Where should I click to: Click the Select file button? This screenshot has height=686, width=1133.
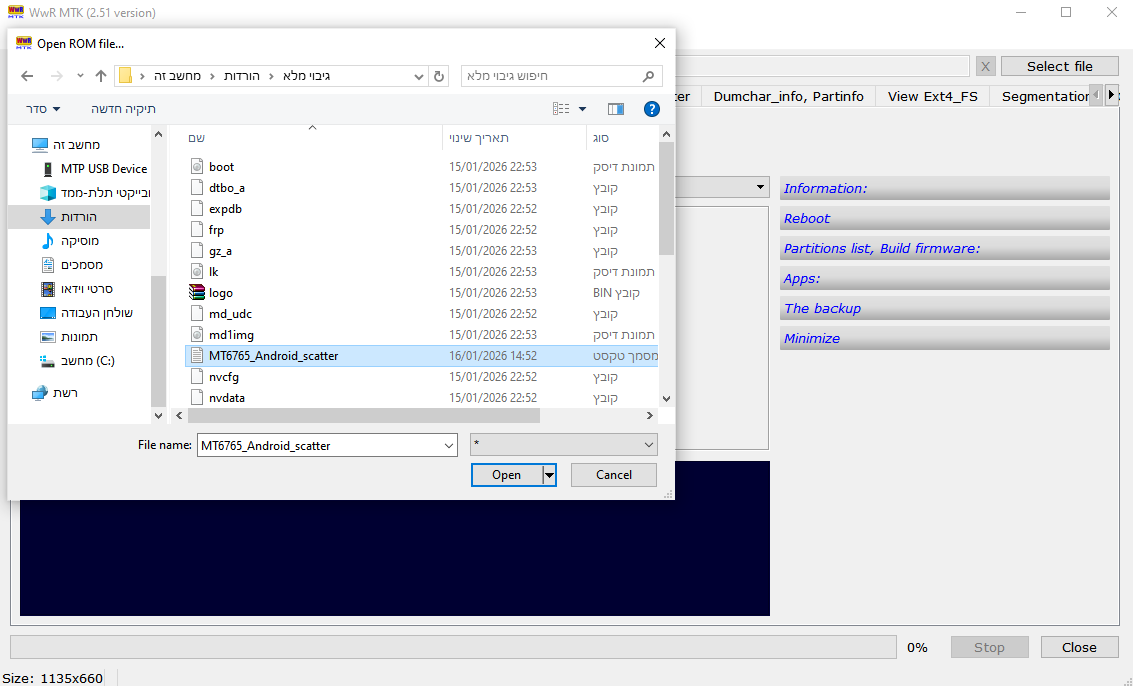point(1059,66)
